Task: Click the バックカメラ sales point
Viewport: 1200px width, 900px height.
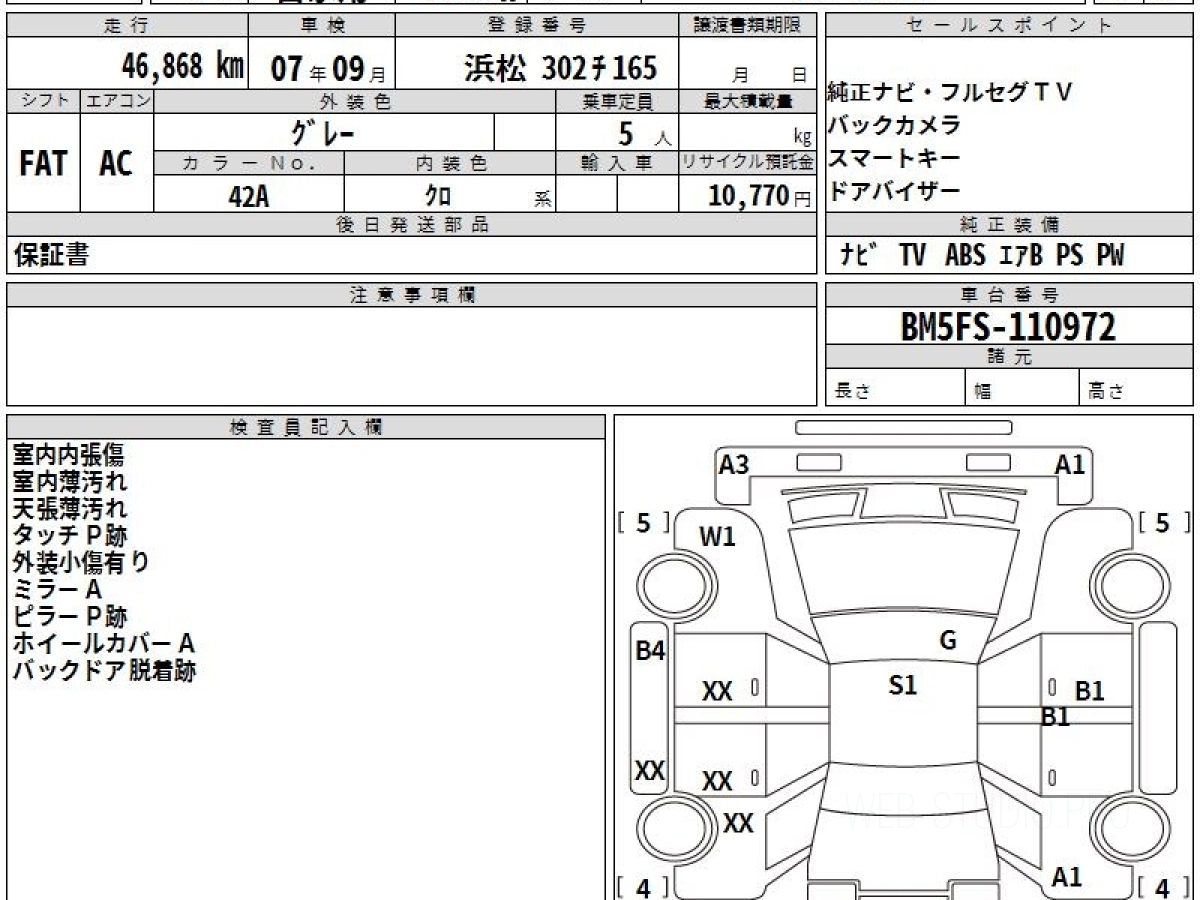Action: (x=895, y=125)
